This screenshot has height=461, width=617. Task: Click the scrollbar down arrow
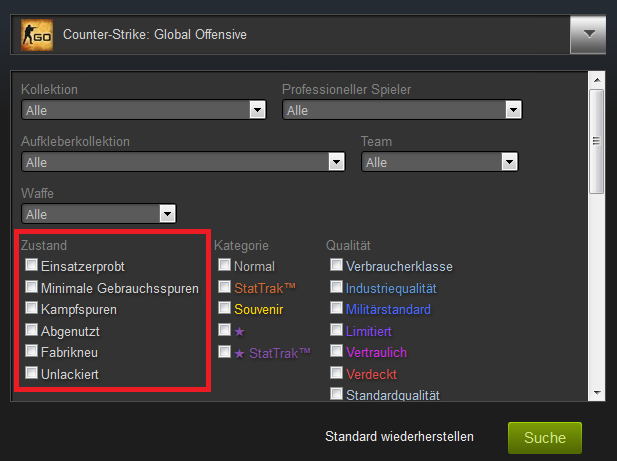[x=597, y=393]
